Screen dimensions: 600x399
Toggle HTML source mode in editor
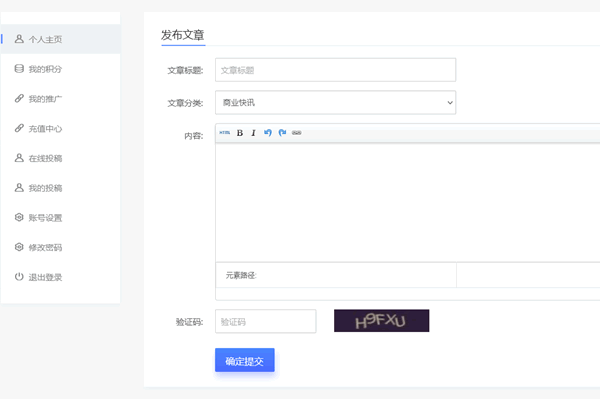[225, 133]
